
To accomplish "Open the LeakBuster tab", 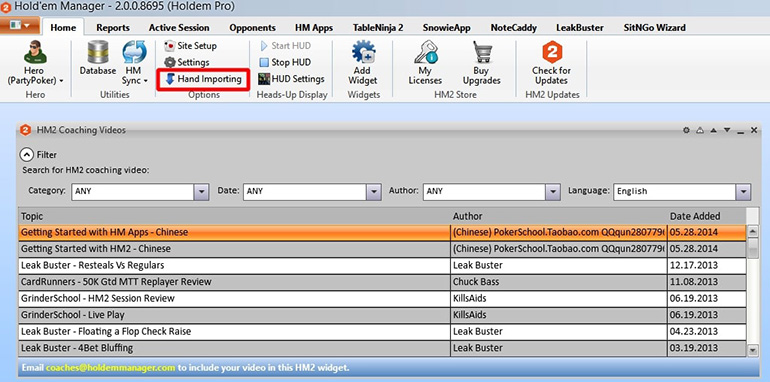I will [x=580, y=27].
